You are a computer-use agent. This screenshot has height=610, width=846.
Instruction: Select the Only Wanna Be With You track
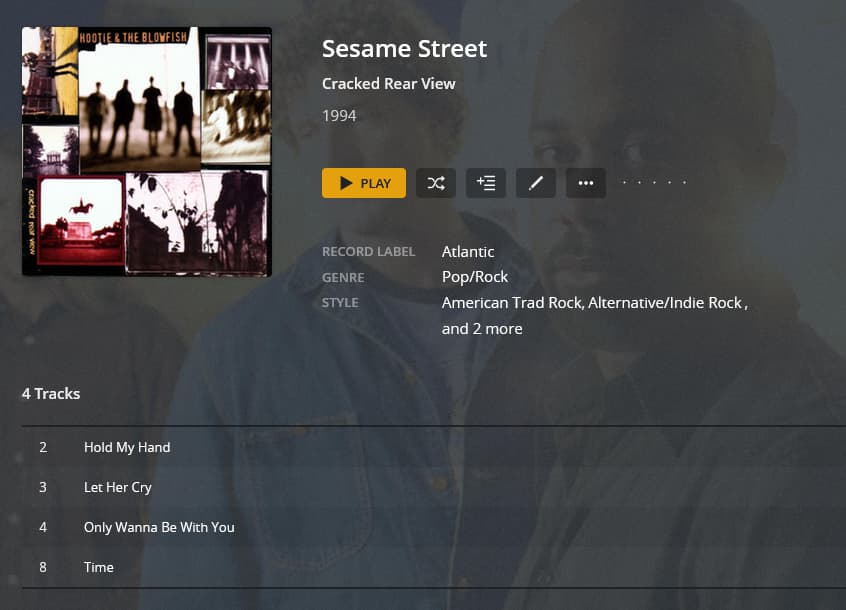[159, 527]
